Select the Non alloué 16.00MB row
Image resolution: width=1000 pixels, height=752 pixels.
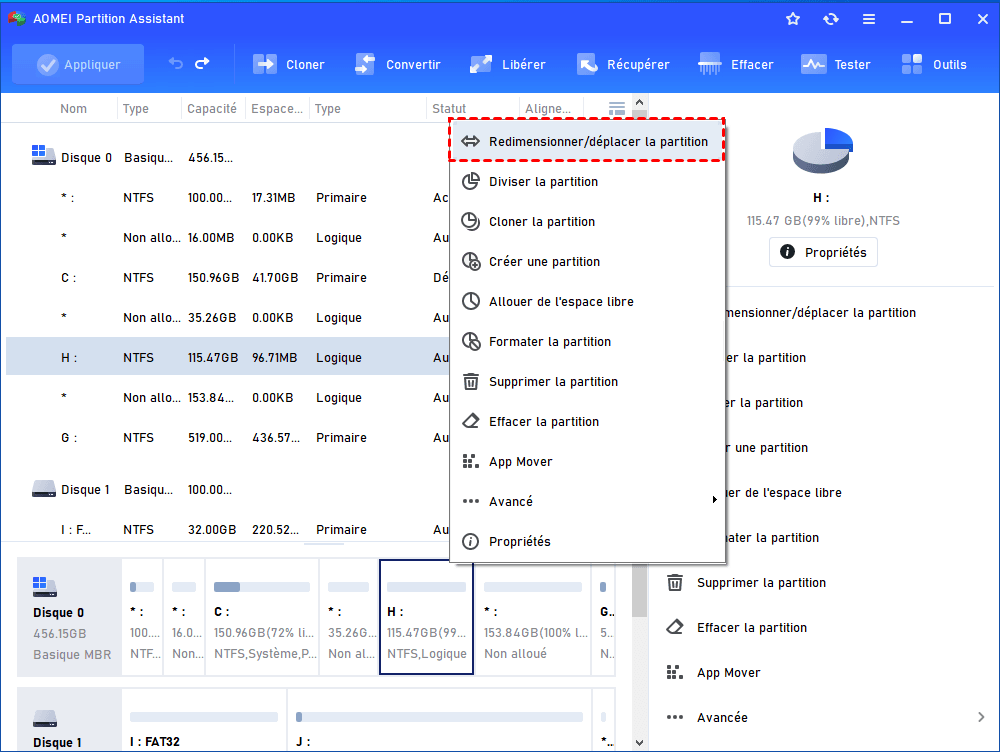(x=226, y=237)
